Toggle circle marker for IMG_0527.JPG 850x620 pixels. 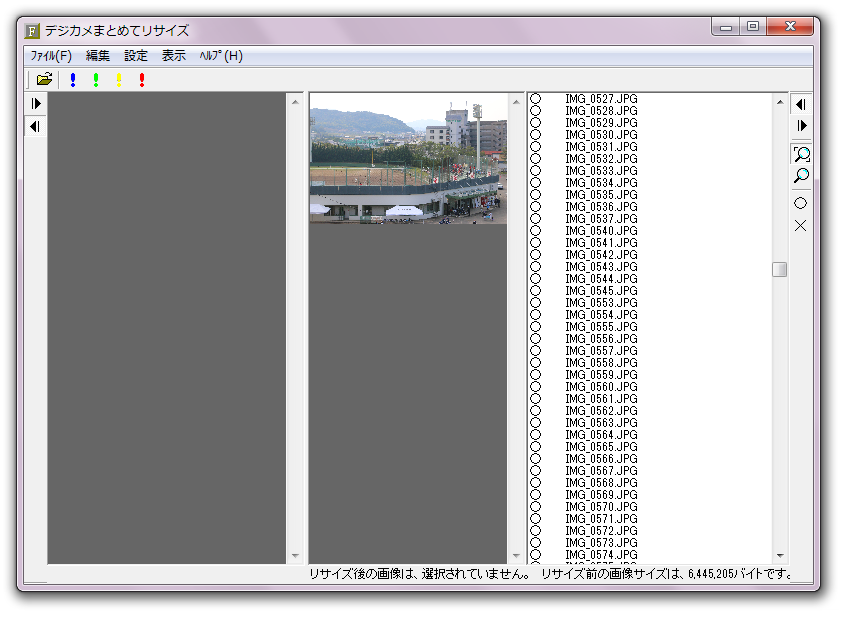point(536,99)
